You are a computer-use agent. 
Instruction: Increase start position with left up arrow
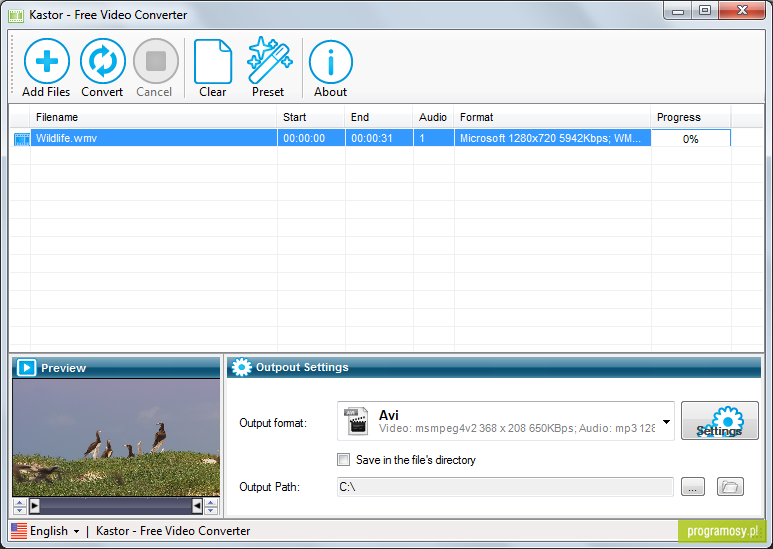coord(20,502)
